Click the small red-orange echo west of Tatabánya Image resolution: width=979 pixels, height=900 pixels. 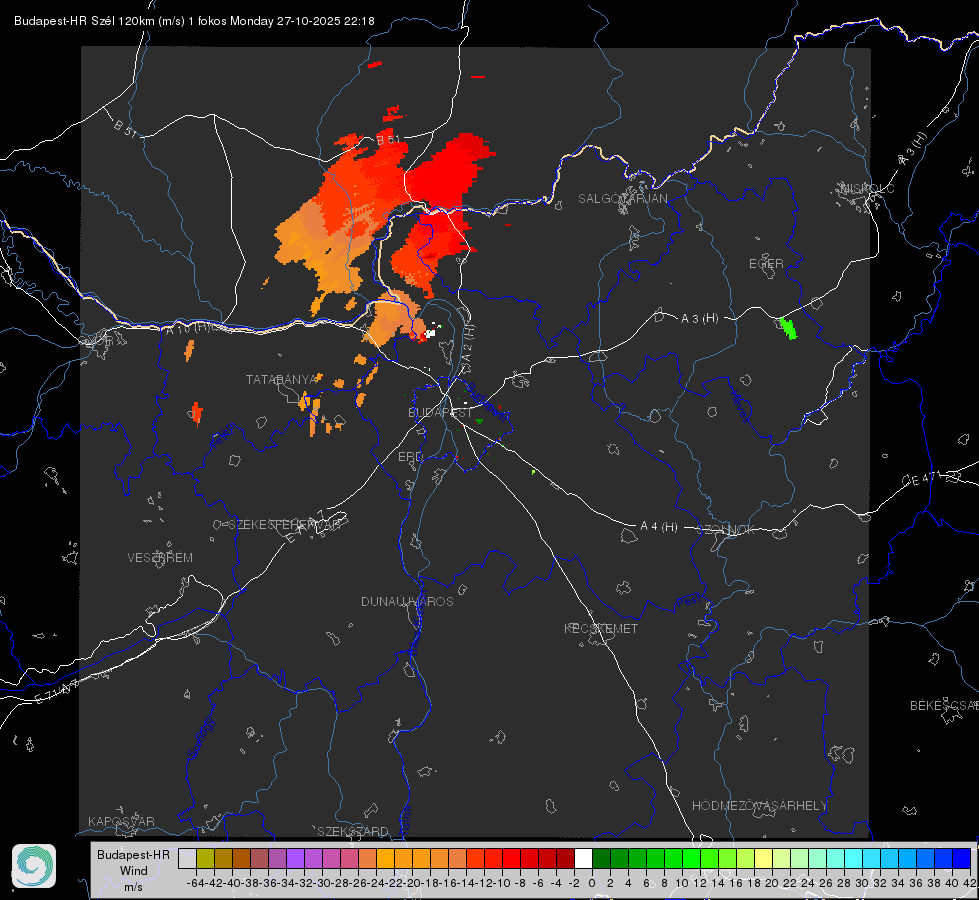[197, 413]
